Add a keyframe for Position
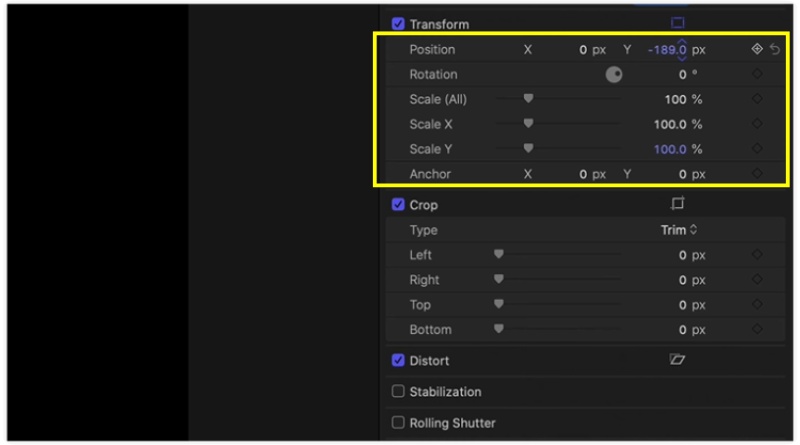The width and height of the screenshot is (800, 445). 757,49
